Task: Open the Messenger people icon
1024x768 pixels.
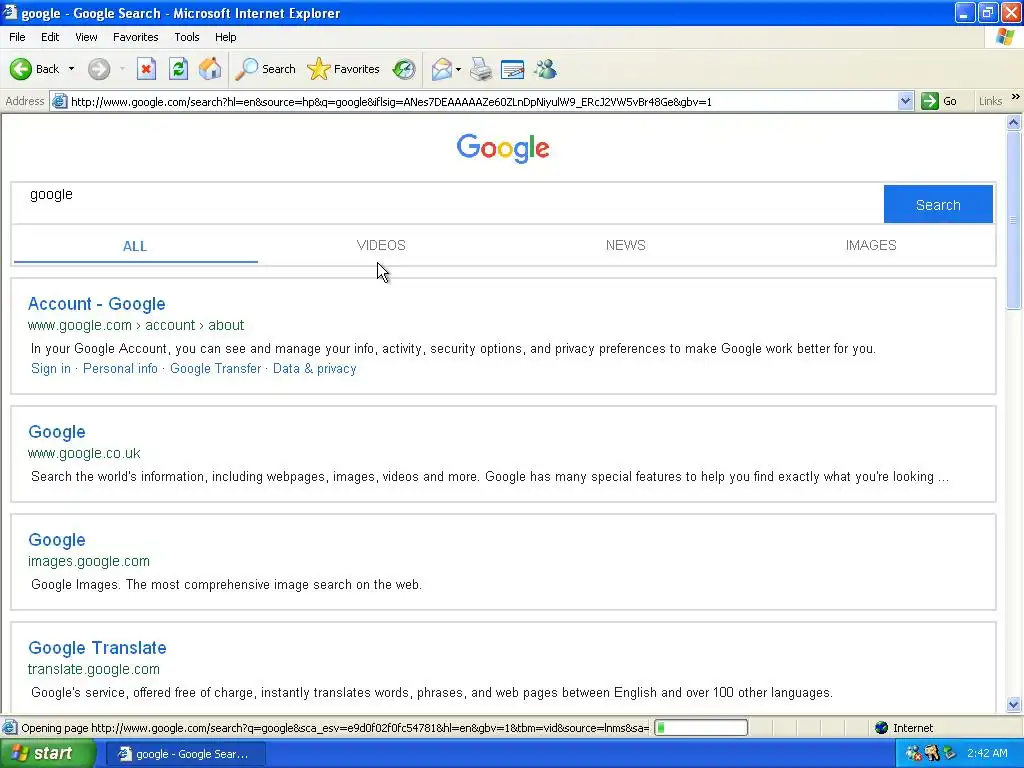Action: (545, 69)
